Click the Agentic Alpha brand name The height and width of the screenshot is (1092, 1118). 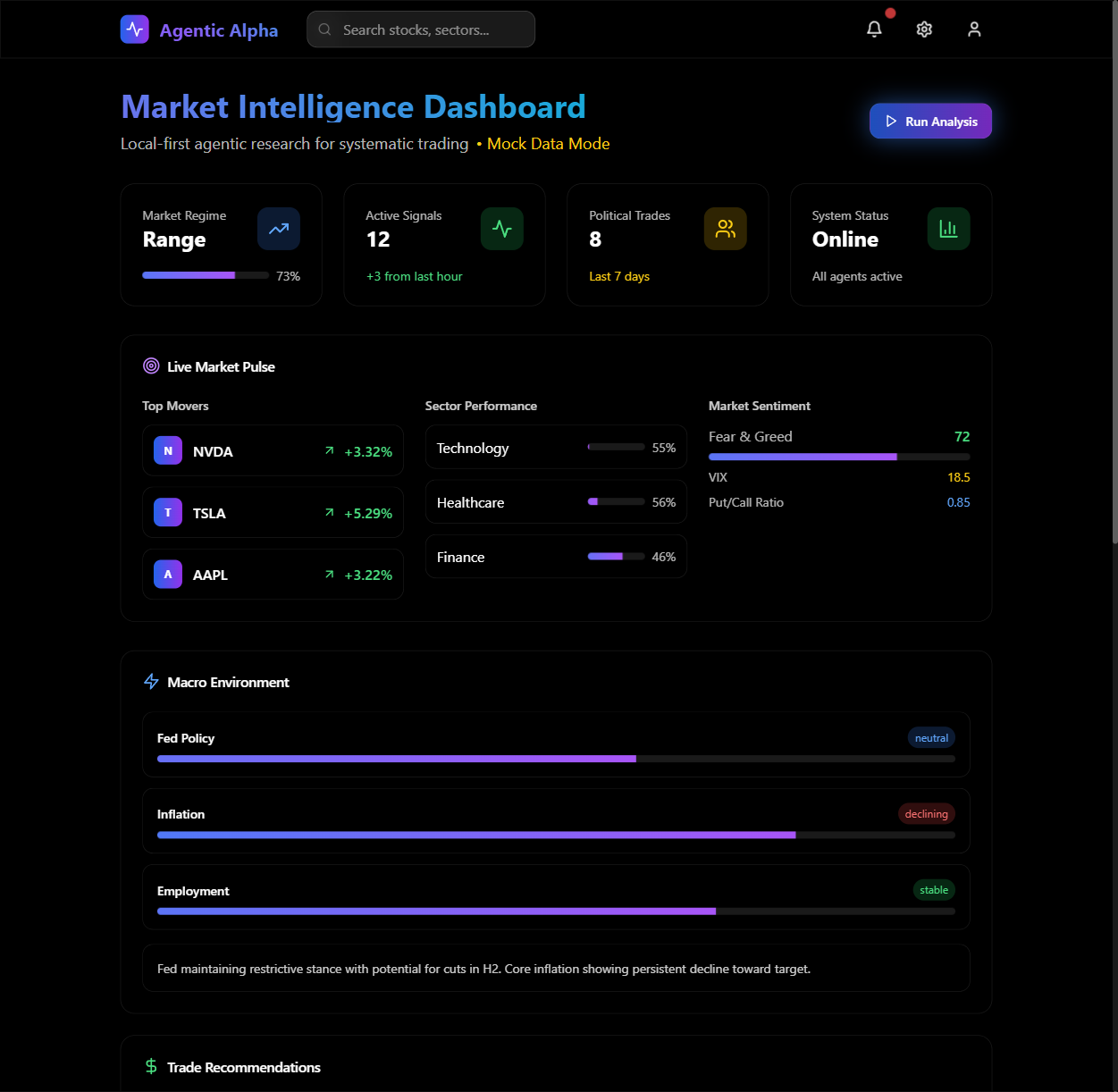(x=219, y=30)
